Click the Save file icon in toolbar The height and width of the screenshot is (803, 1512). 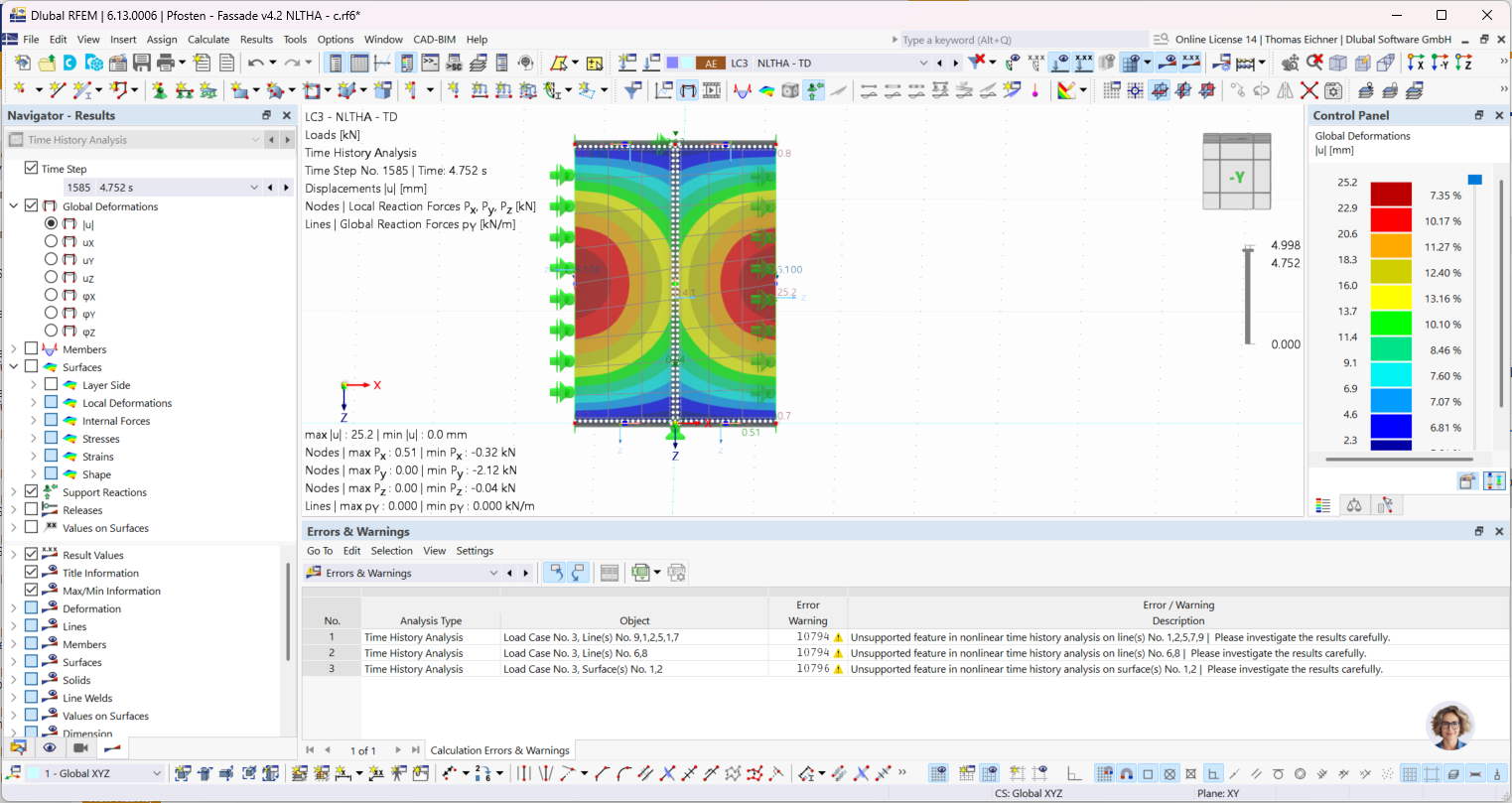point(141,63)
